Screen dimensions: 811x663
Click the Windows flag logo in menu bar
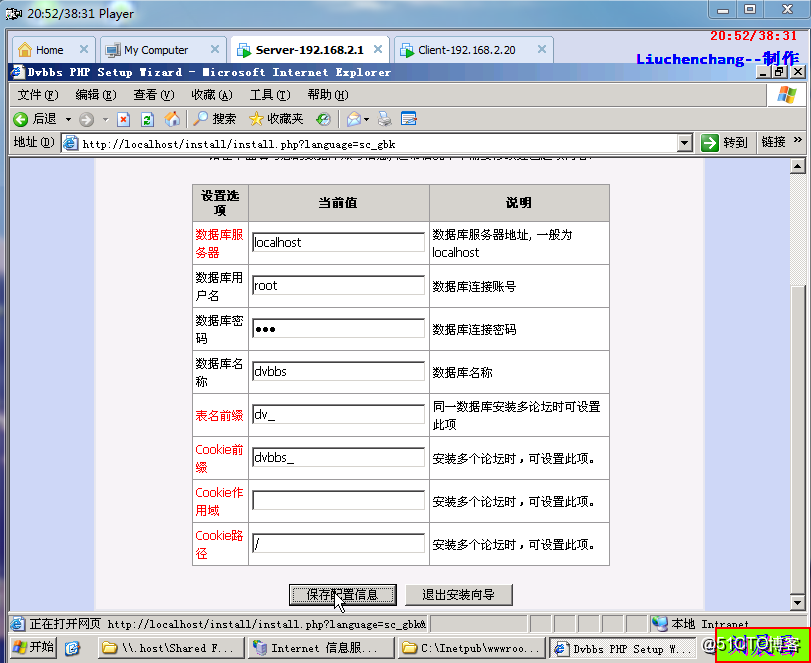pyautogui.click(x=787, y=95)
